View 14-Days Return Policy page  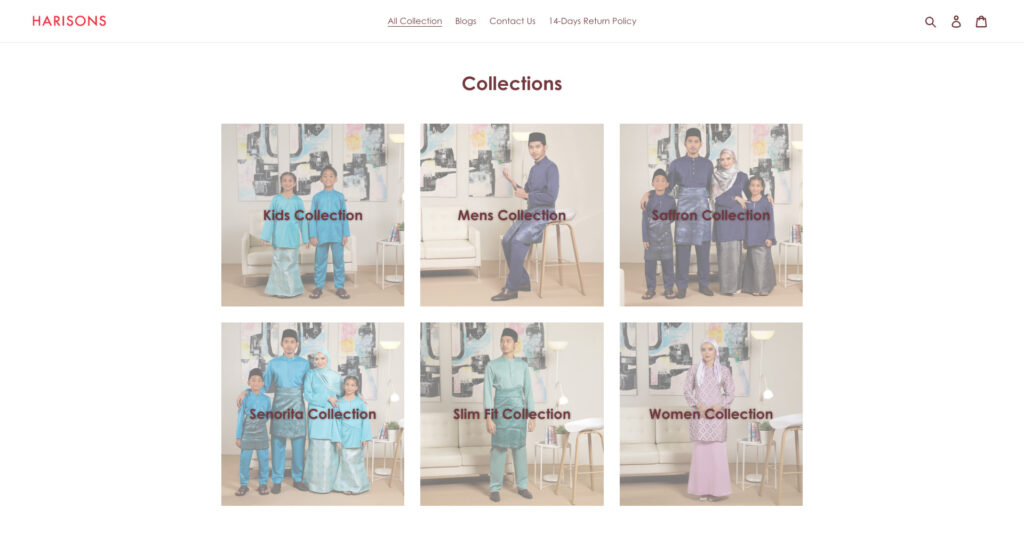coord(592,21)
